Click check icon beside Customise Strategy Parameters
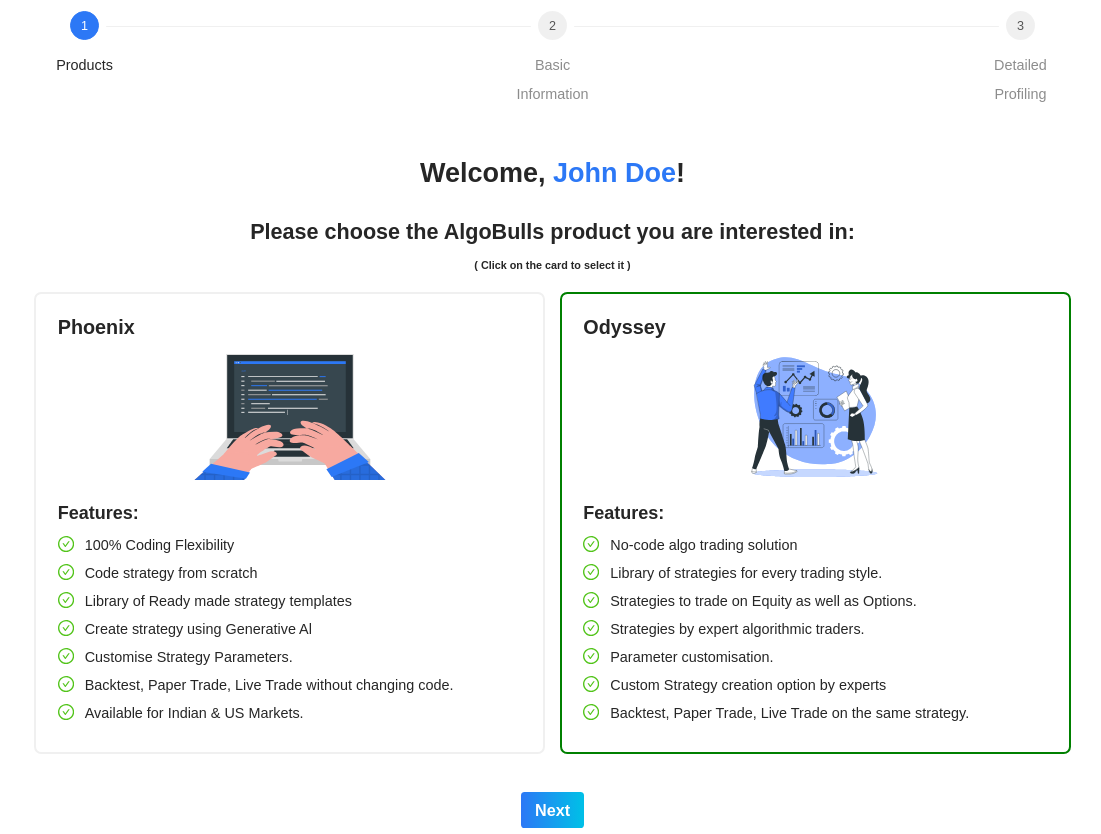Image resolution: width=1101 pixels, height=834 pixels. click(66, 656)
